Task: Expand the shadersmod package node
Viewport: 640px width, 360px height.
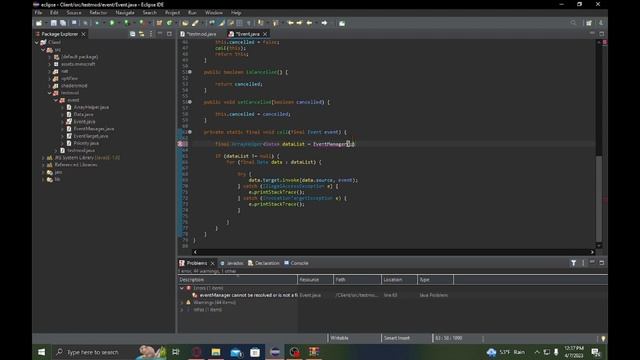Action: [x=50, y=86]
